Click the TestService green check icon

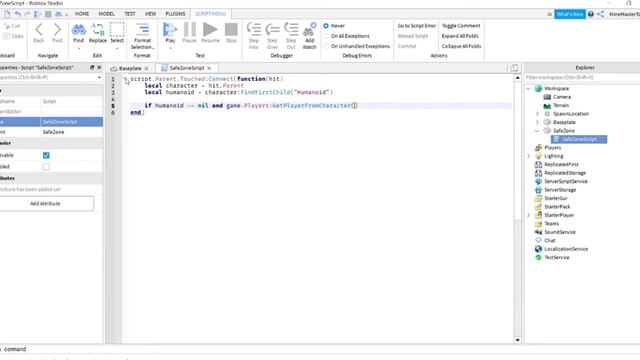coord(538,257)
